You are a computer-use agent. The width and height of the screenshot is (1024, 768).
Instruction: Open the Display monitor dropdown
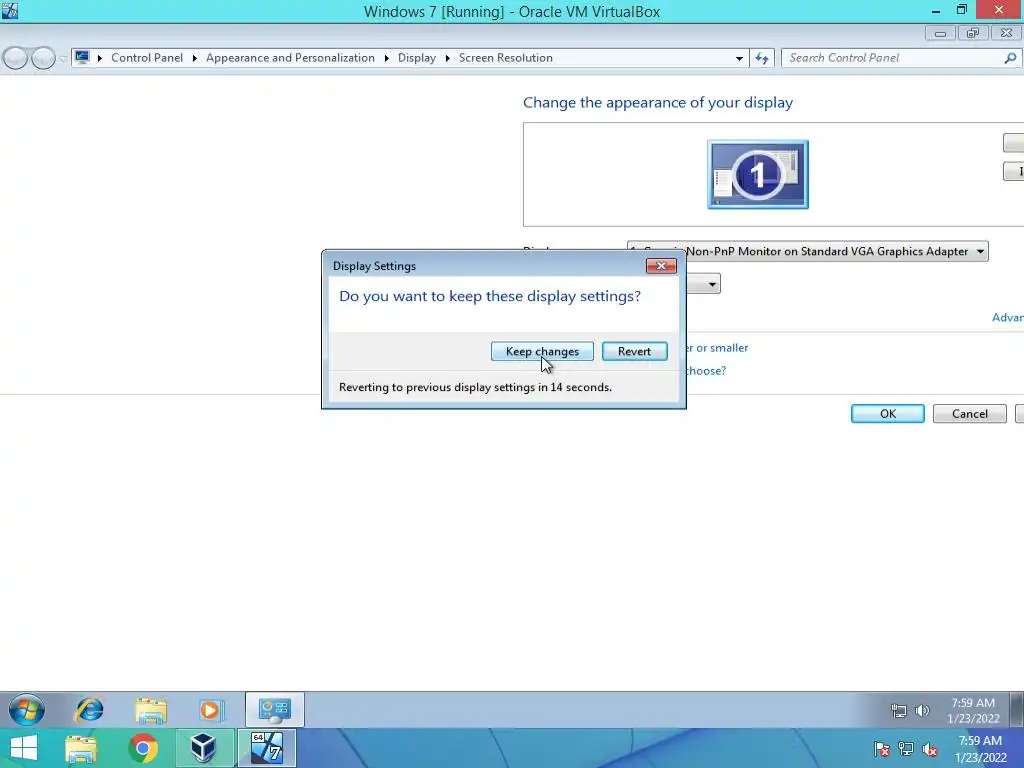coord(807,251)
